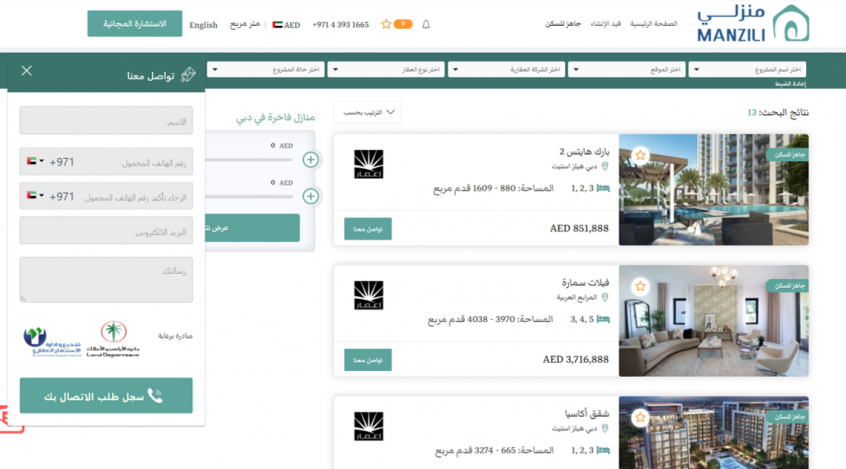Open الترتيب بحسب sort dropdown
Image resolution: width=846 pixels, height=469 pixels.
[x=368, y=112]
